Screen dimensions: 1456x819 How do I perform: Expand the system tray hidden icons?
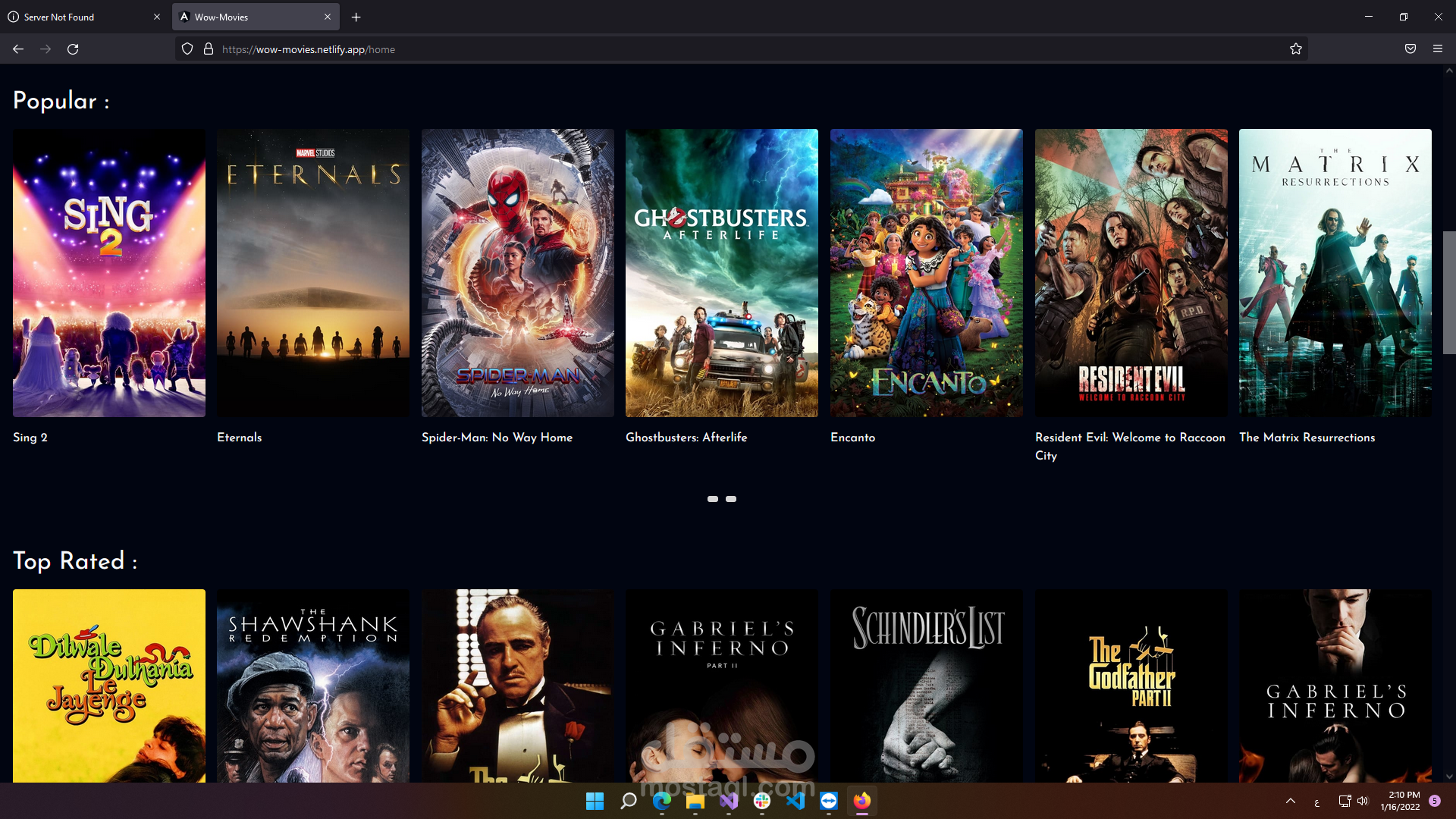(1291, 801)
